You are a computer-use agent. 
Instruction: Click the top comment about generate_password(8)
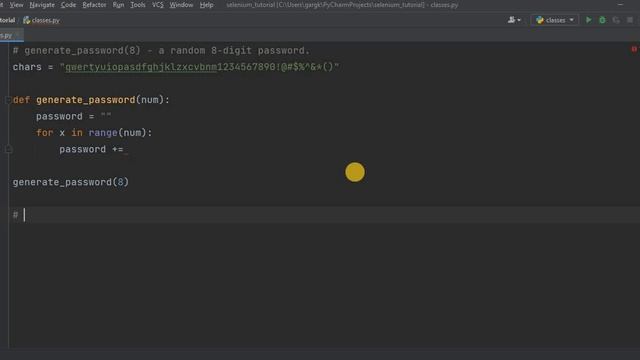(x=161, y=51)
